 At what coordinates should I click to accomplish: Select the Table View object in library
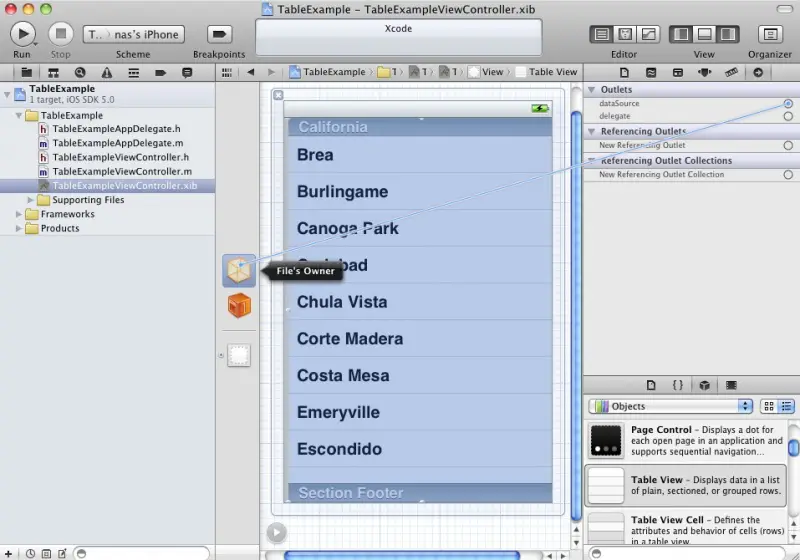pyautogui.click(x=685, y=486)
